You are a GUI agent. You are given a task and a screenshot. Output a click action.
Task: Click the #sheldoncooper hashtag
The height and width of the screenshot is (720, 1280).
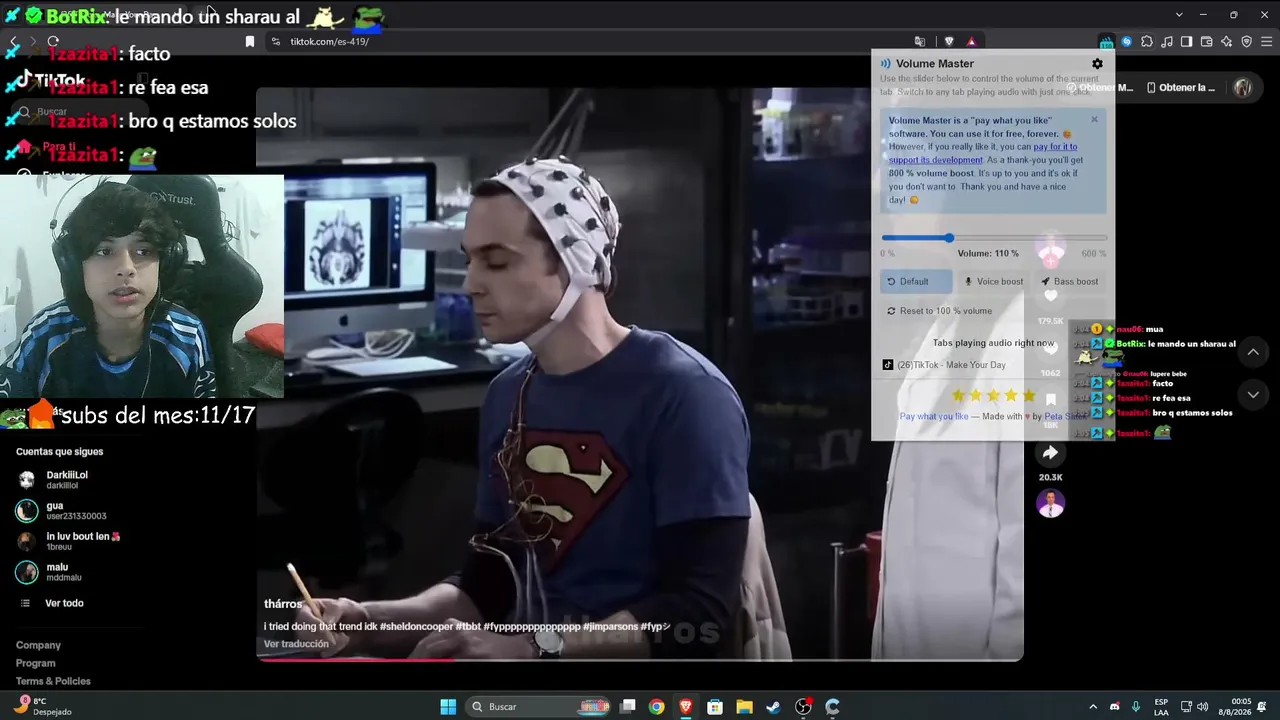pos(416,627)
